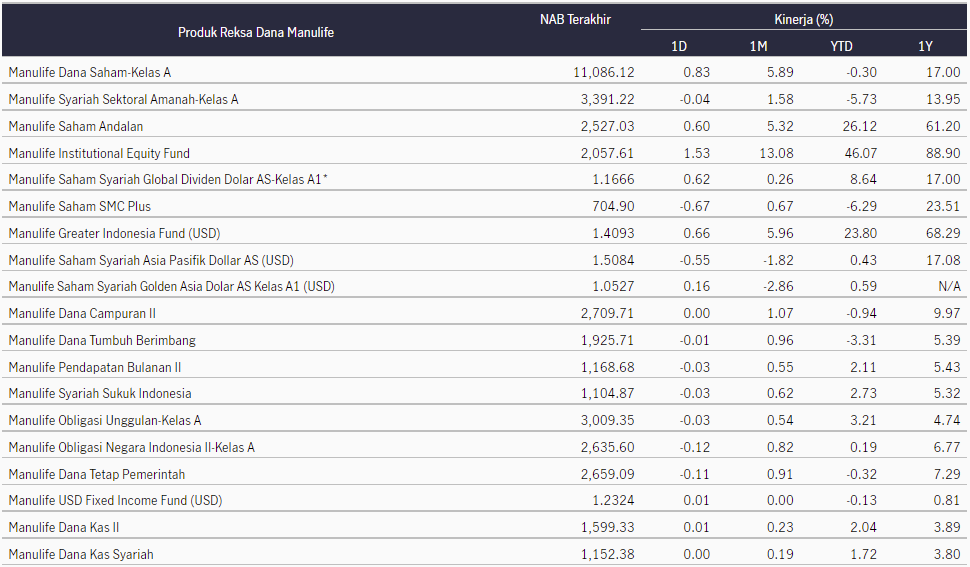Click the YTD value 23.80
The image size is (970, 567).
[860, 234]
